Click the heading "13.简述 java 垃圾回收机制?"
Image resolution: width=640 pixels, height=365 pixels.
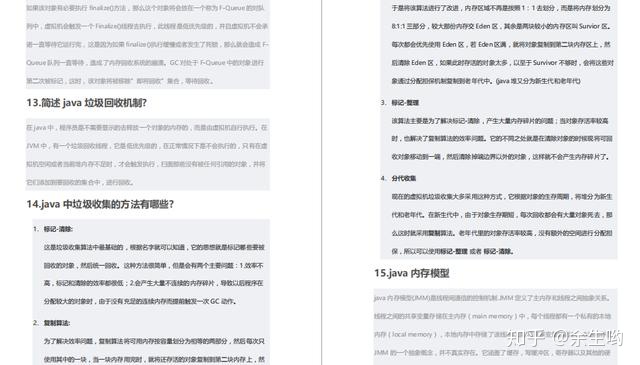pyautogui.click(x=87, y=103)
